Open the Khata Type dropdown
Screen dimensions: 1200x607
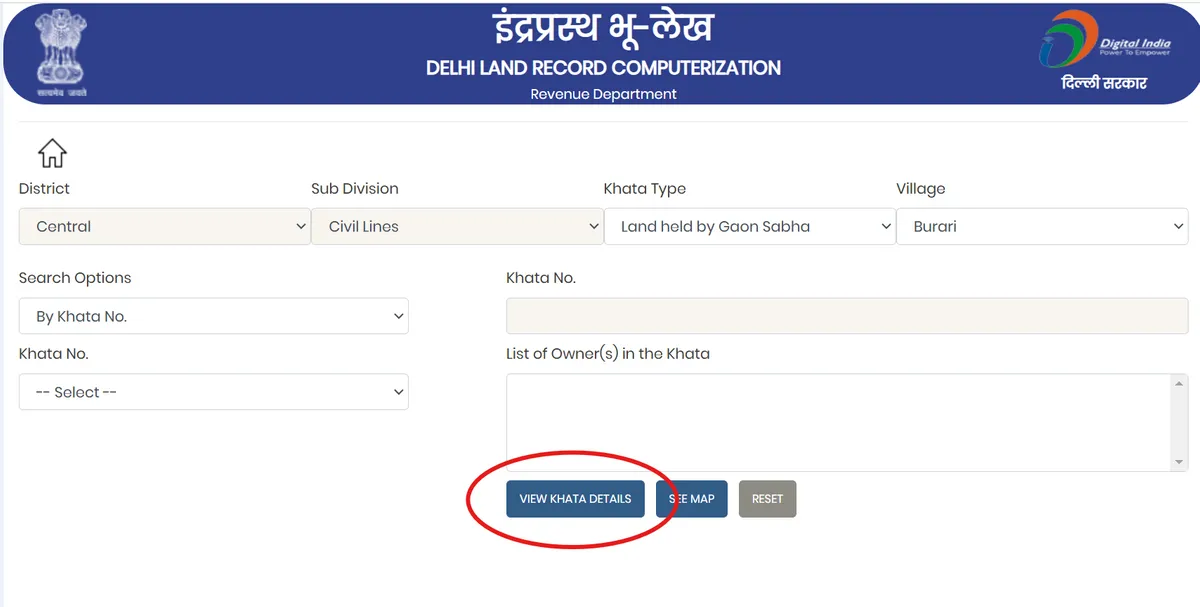click(x=749, y=227)
